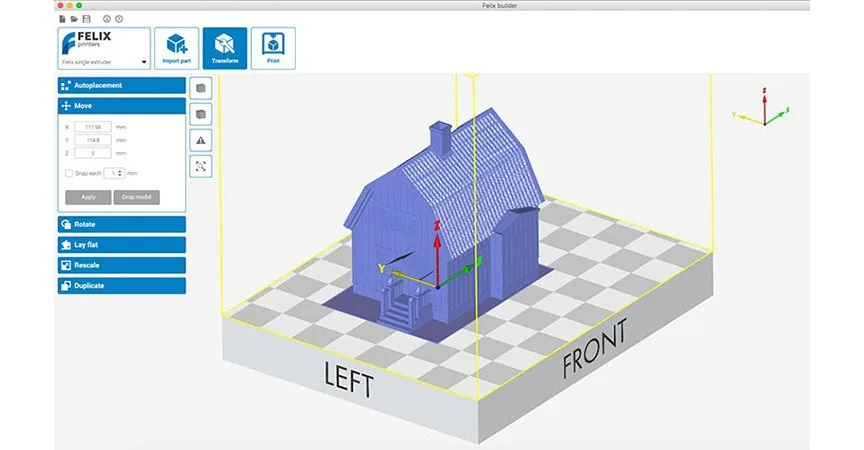Click the info circle icon
Screen dimensions: 864x450
pos(107,19)
